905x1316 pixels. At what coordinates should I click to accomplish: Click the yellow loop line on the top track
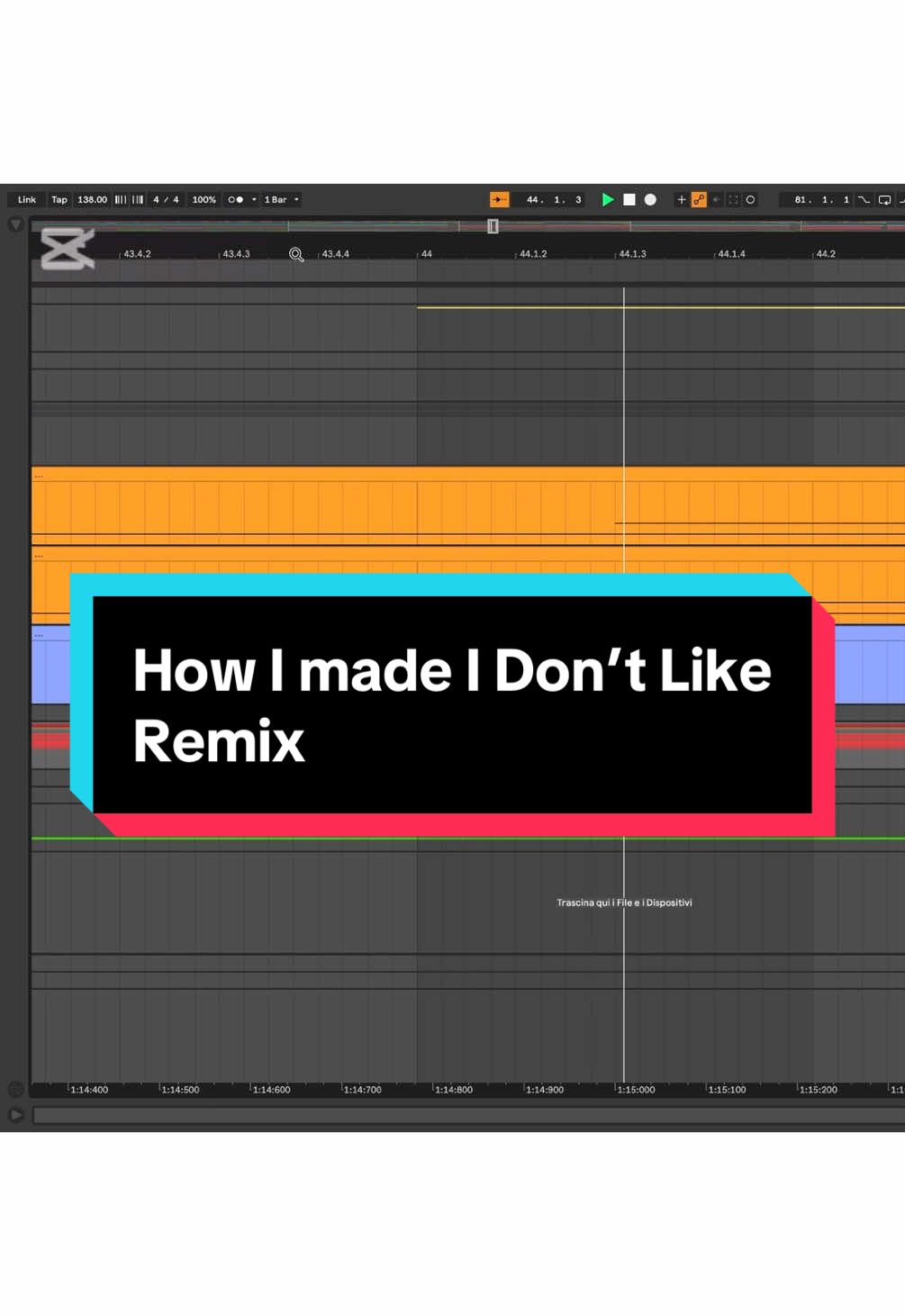click(x=660, y=308)
